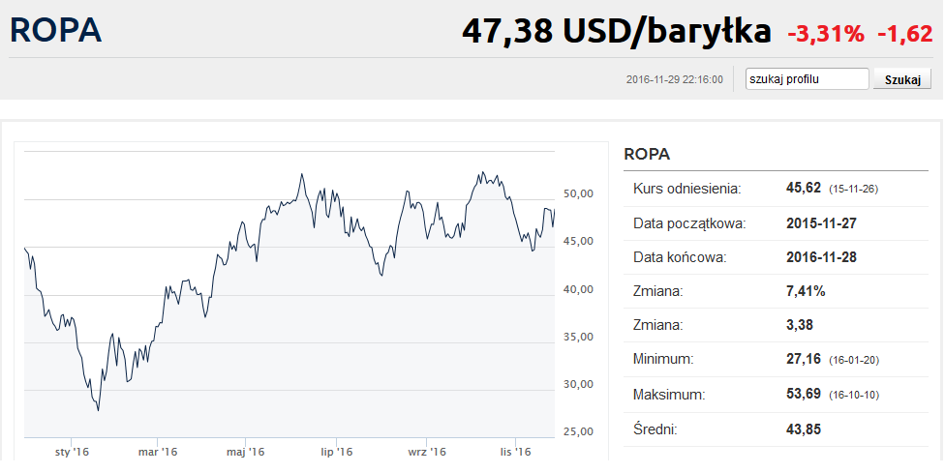
Task: Click the minimum value 27,16
Action: click(803, 359)
